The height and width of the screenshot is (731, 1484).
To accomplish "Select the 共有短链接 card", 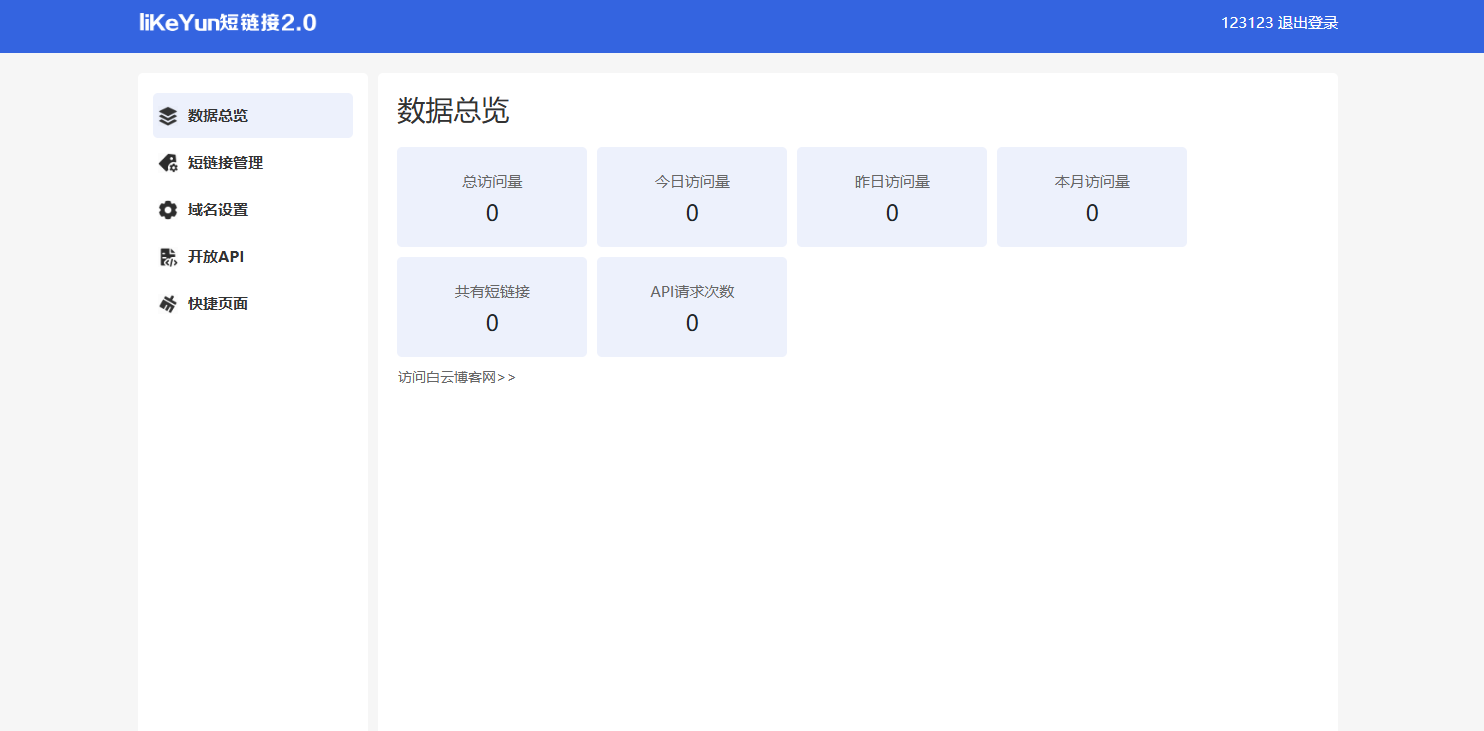I will point(491,306).
